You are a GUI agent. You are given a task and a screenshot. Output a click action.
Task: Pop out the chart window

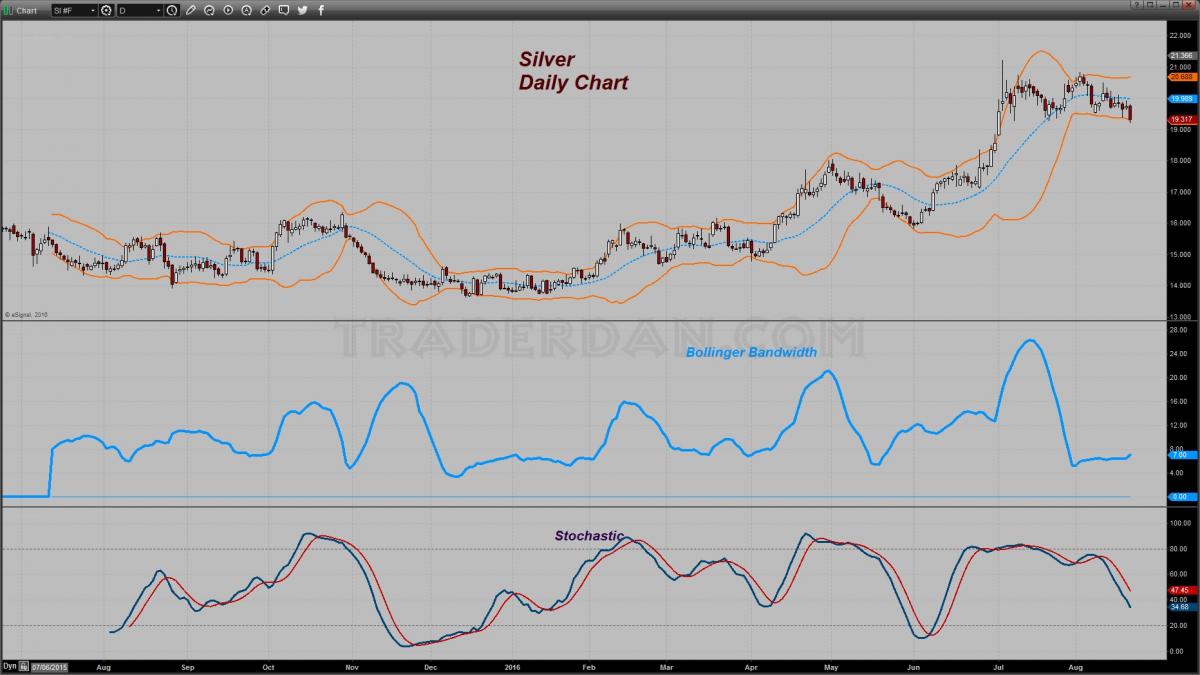tap(1149, 5)
